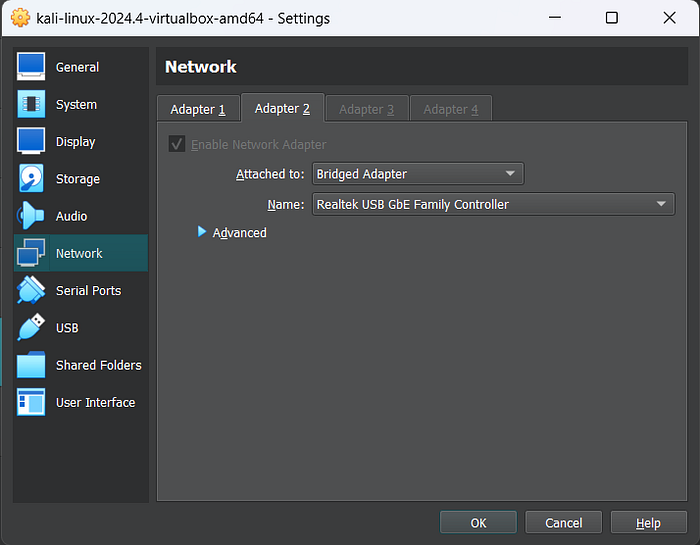Viewport: 700px width, 545px height.
Task: Minimize the Settings window
Action: point(555,18)
